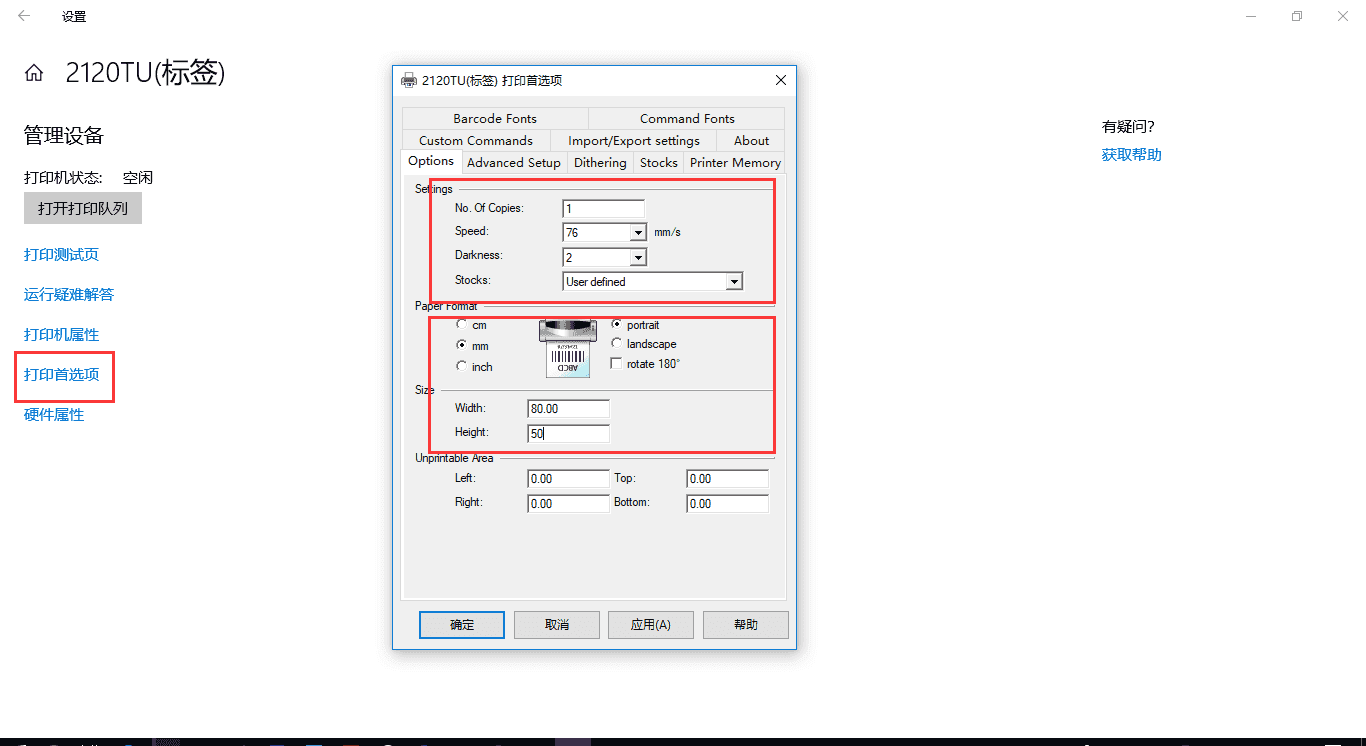Click the Width input field
The width and height of the screenshot is (1366, 746).
(x=568, y=409)
